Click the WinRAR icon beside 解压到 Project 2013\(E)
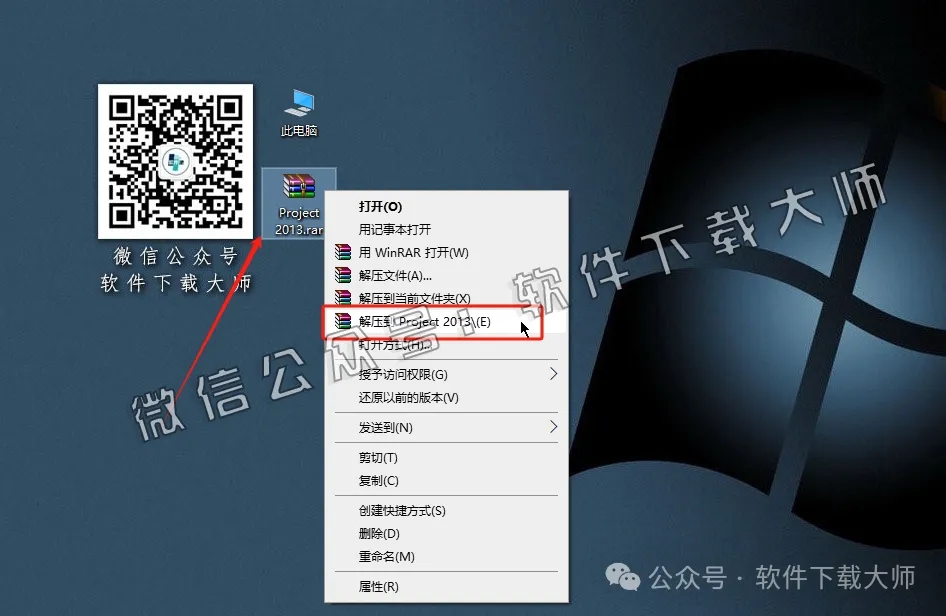 [x=341, y=321]
